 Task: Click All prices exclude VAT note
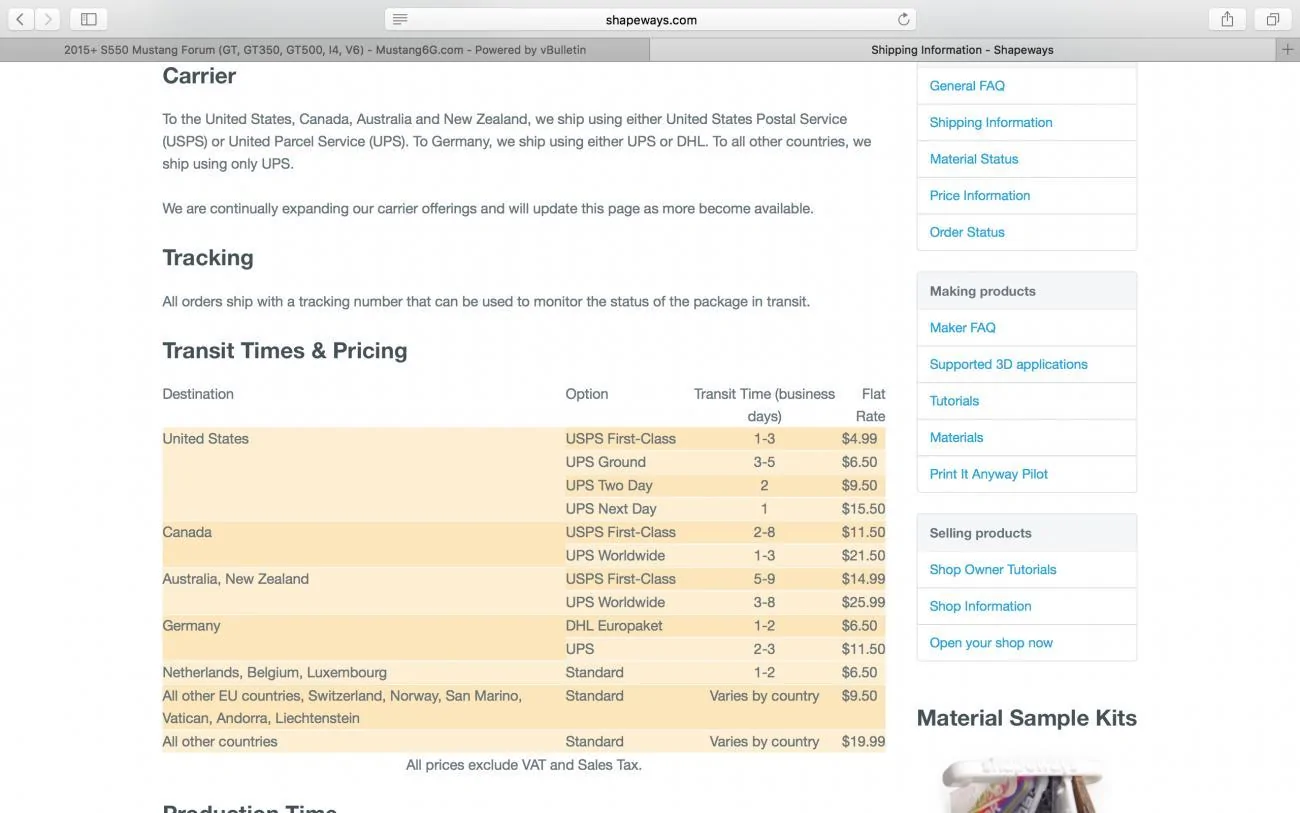(524, 765)
